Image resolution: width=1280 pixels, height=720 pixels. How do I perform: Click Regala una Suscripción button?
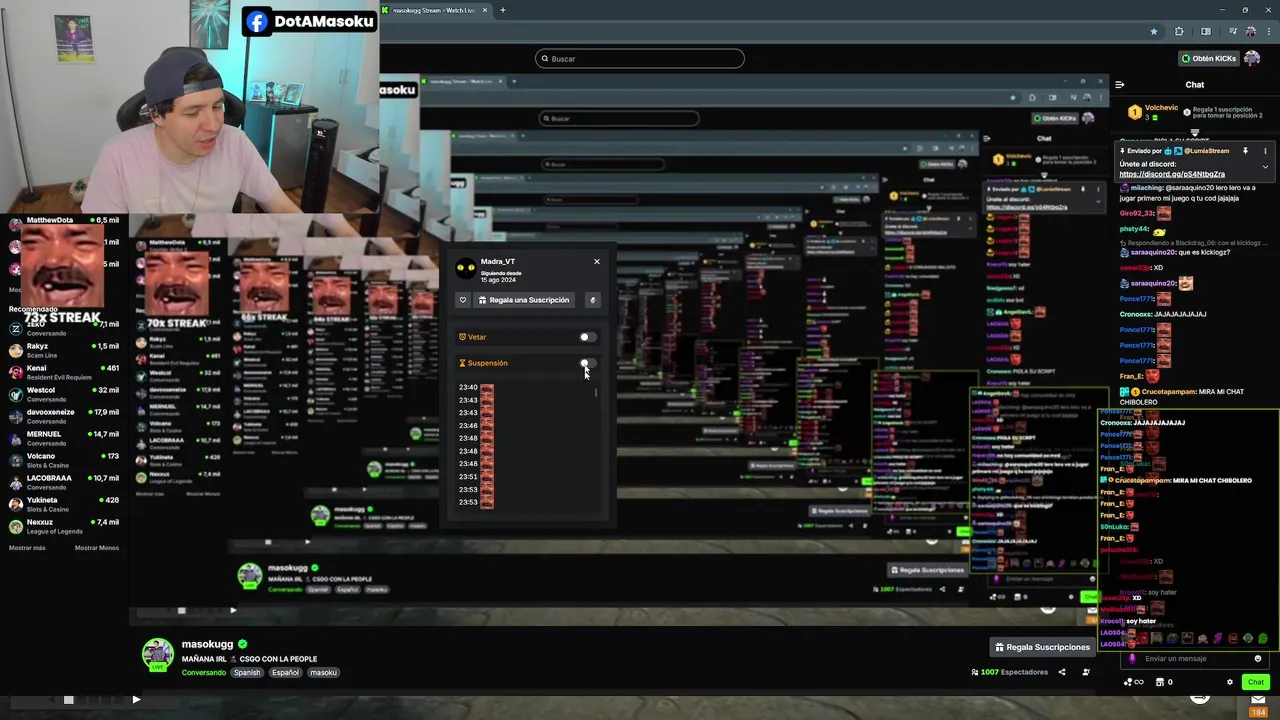tap(523, 300)
